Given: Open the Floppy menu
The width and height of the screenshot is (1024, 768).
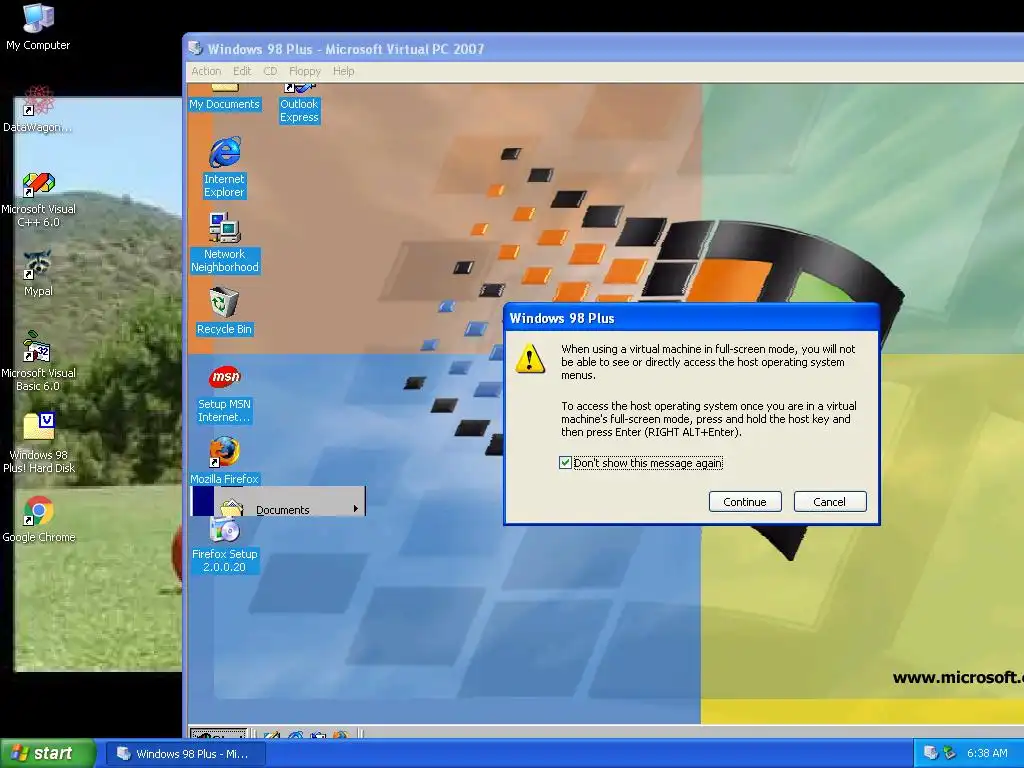Looking at the screenshot, I should click(304, 71).
